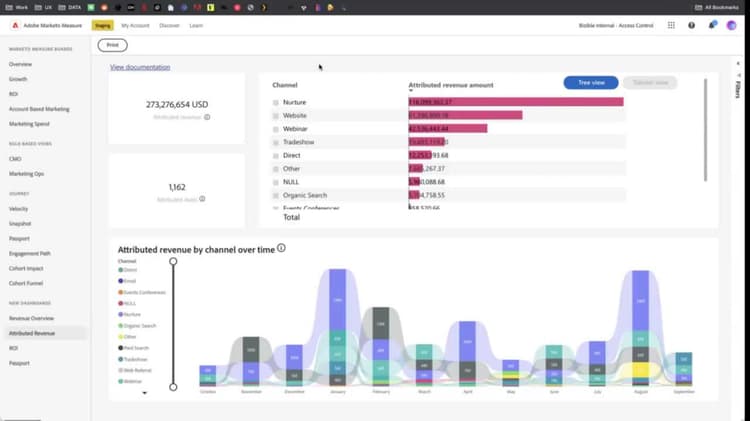This screenshot has width=750, height=421.
Task: Tick the NULL row checkbox
Action: pyautogui.click(x=276, y=182)
